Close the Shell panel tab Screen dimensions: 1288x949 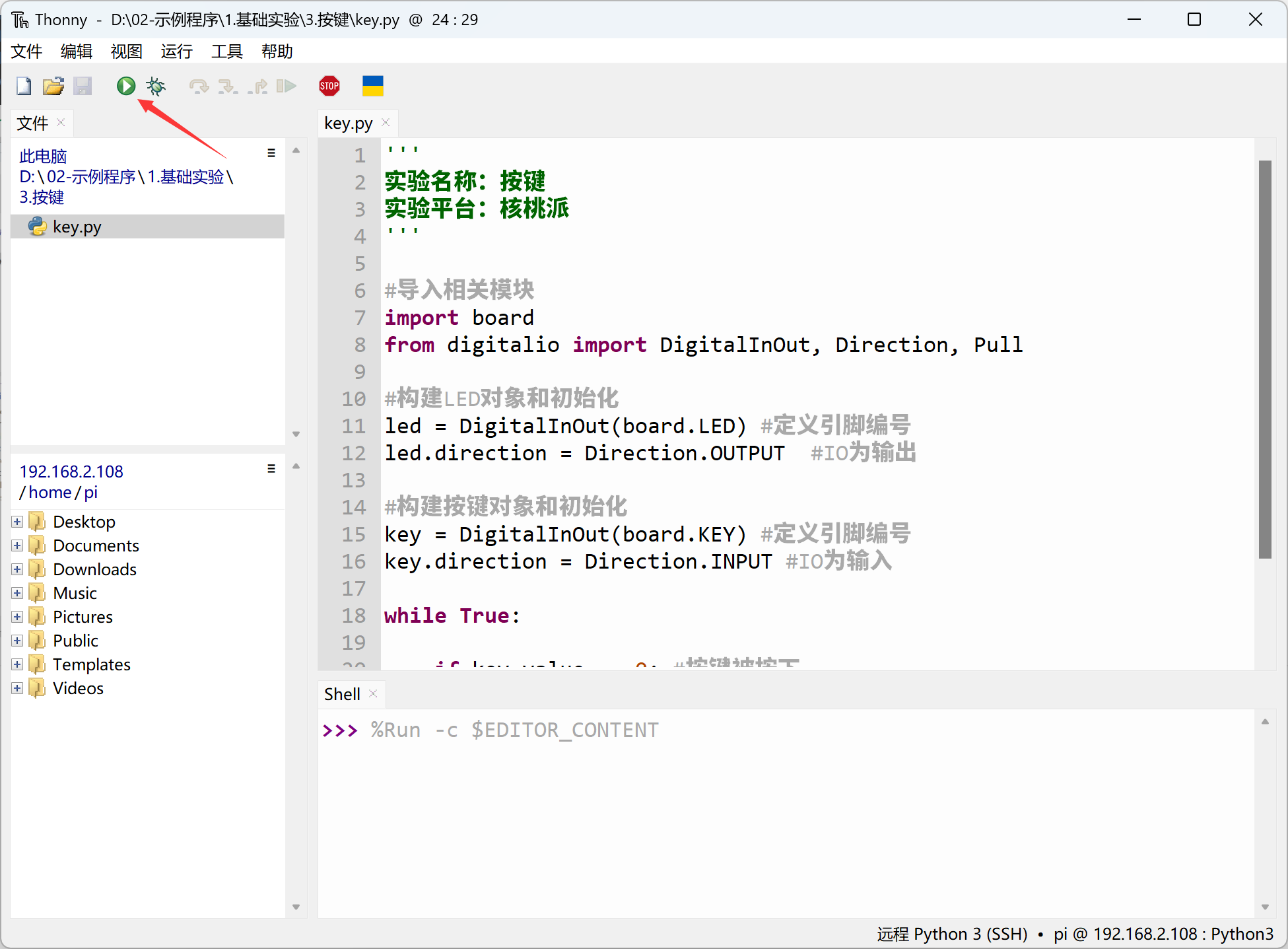coord(373,693)
